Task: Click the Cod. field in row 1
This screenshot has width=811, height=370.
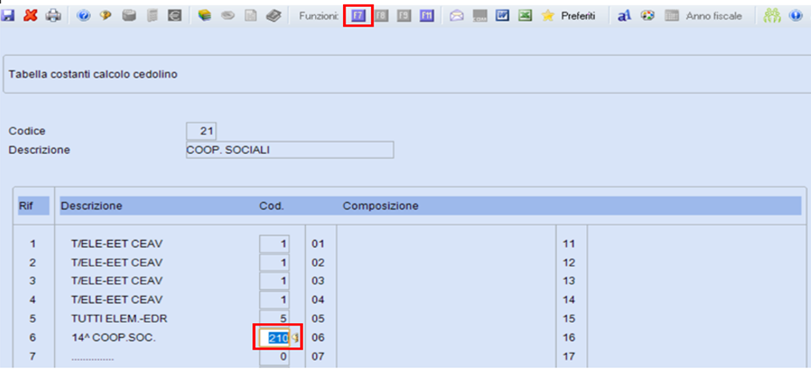Action: (x=275, y=244)
